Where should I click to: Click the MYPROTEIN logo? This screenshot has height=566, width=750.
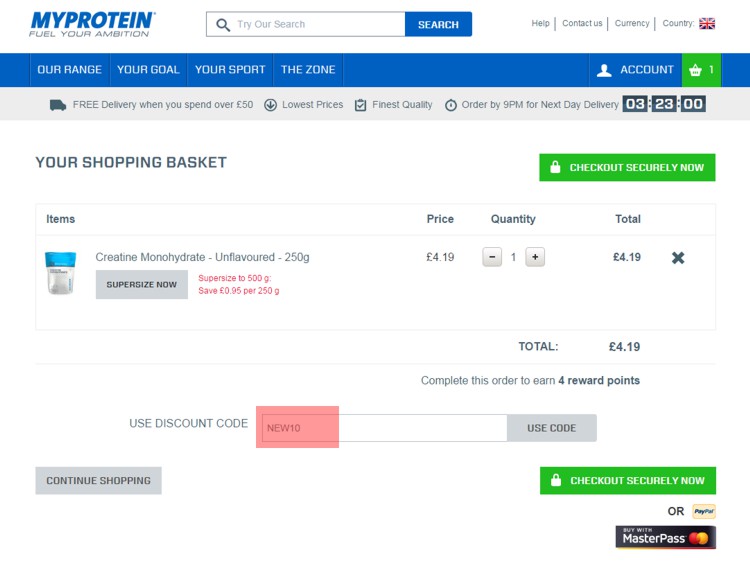coord(91,24)
